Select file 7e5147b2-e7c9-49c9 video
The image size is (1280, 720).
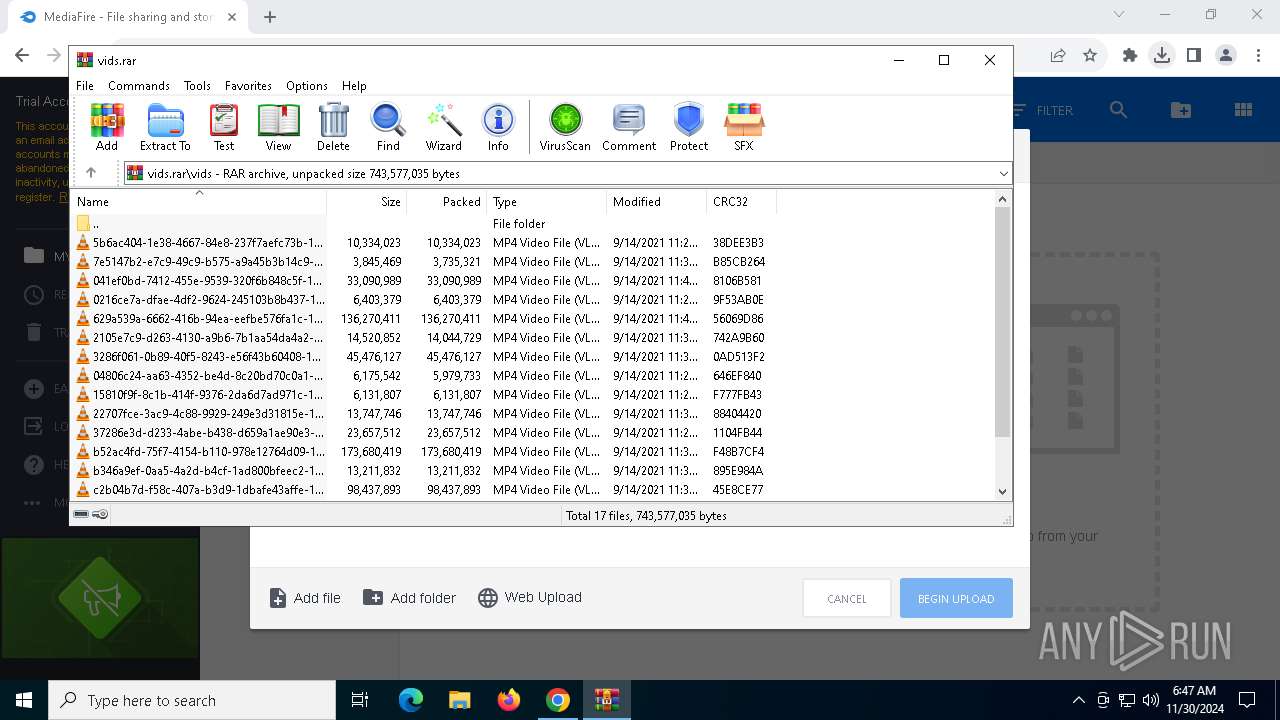424,262
